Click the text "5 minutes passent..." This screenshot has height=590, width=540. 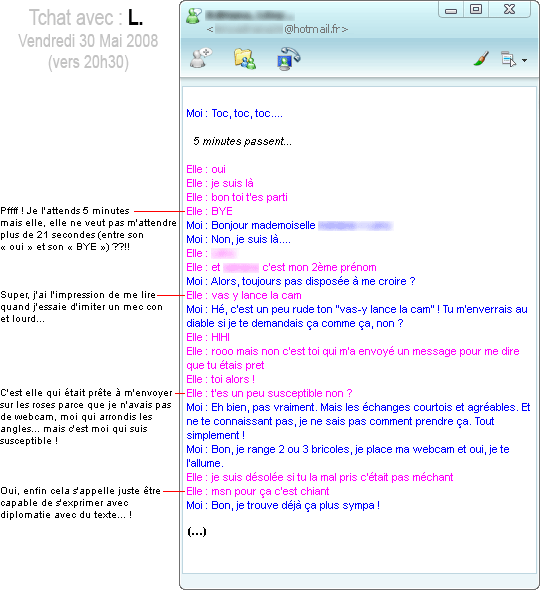(242, 141)
